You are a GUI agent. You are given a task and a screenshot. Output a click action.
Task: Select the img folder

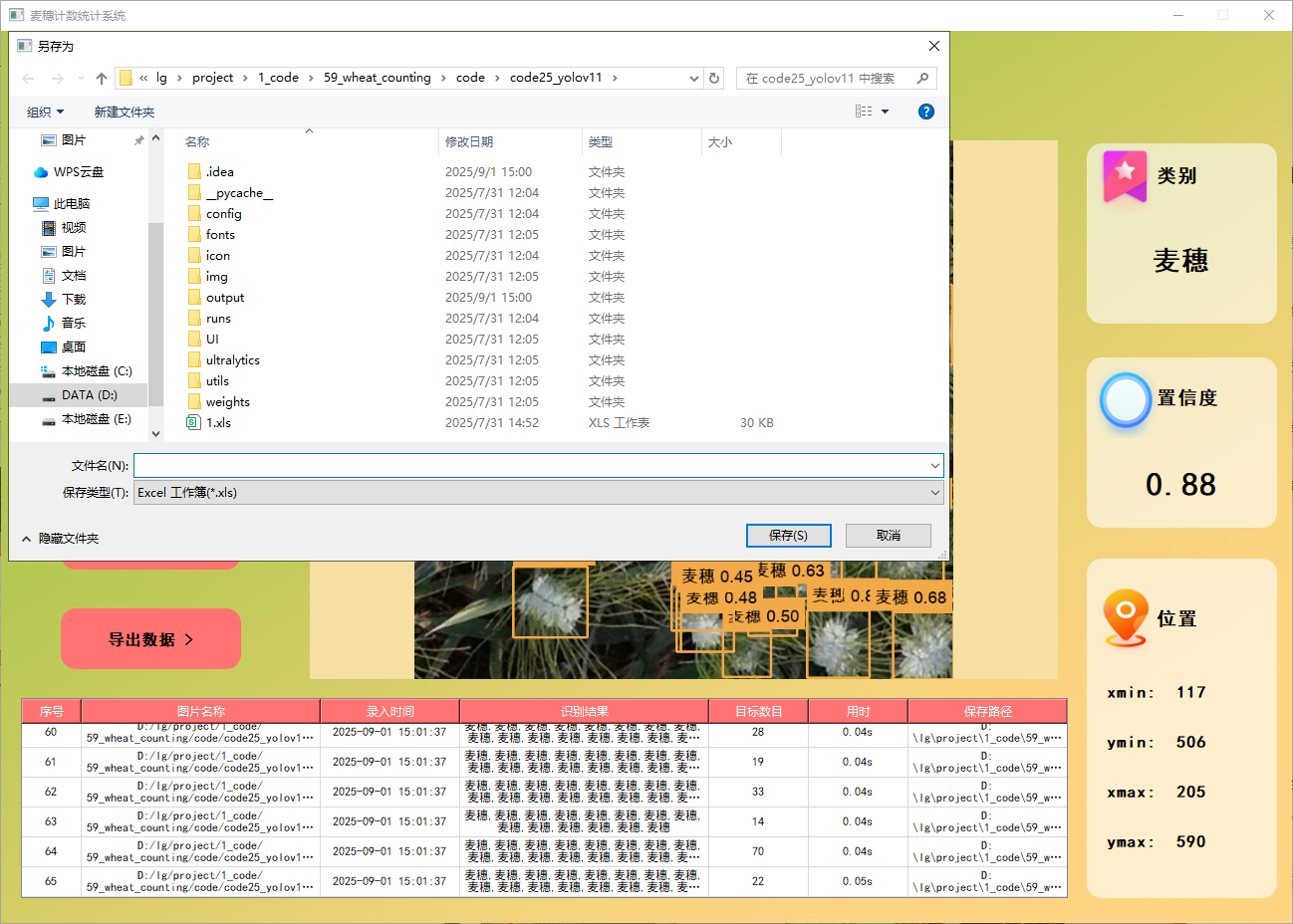(217, 277)
